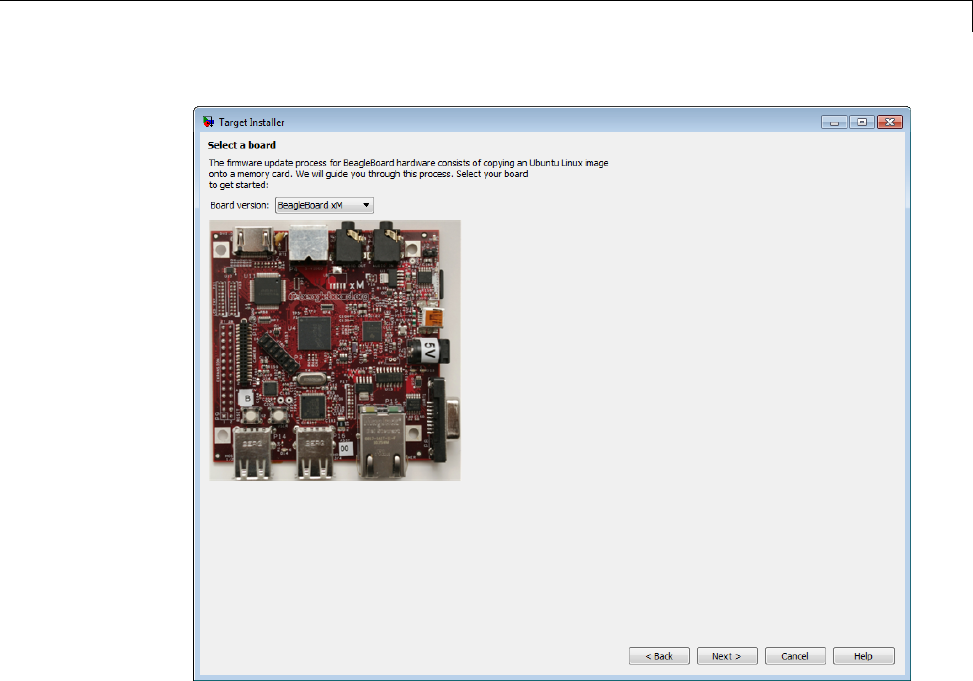Click the BeagleBoard xM board image
The width and height of the screenshot is (973, 681).
(335, 350)
